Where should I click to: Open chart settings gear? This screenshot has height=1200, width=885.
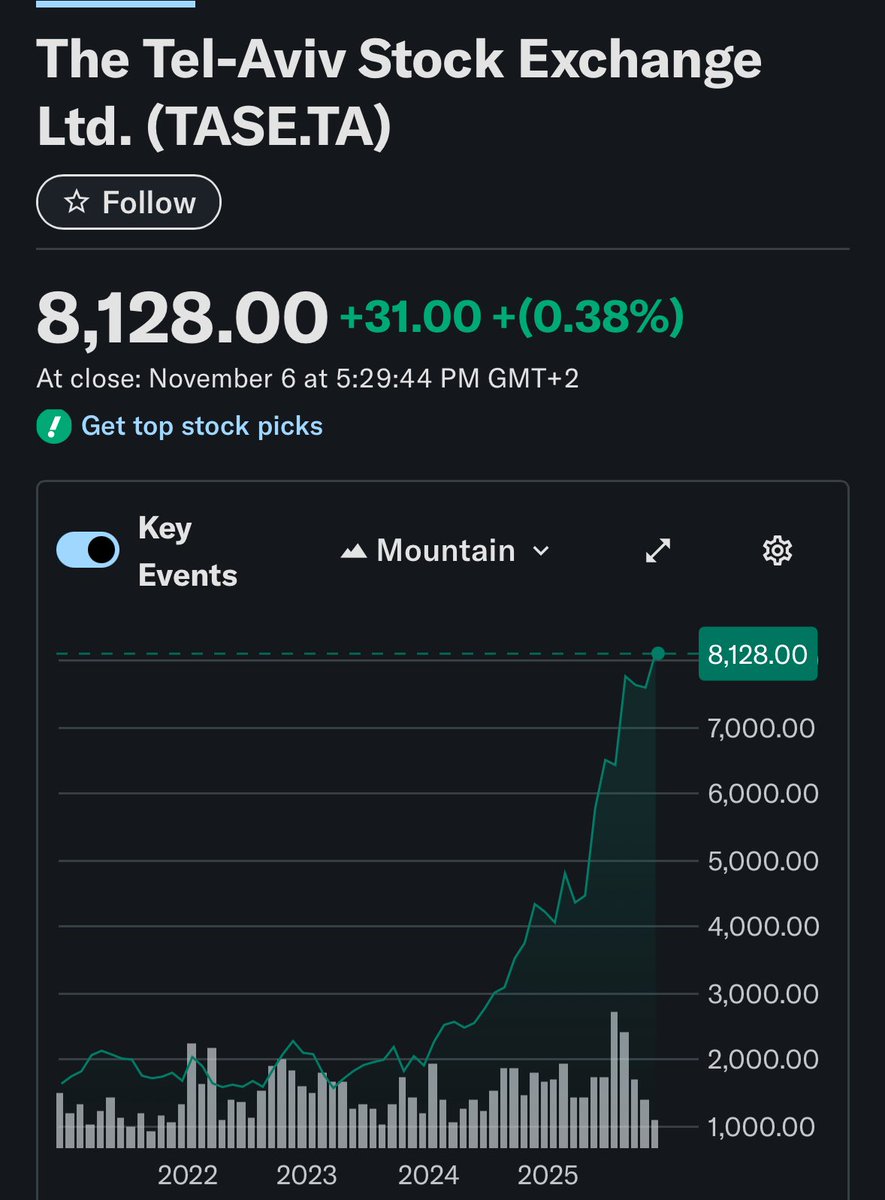pos(777,550)
